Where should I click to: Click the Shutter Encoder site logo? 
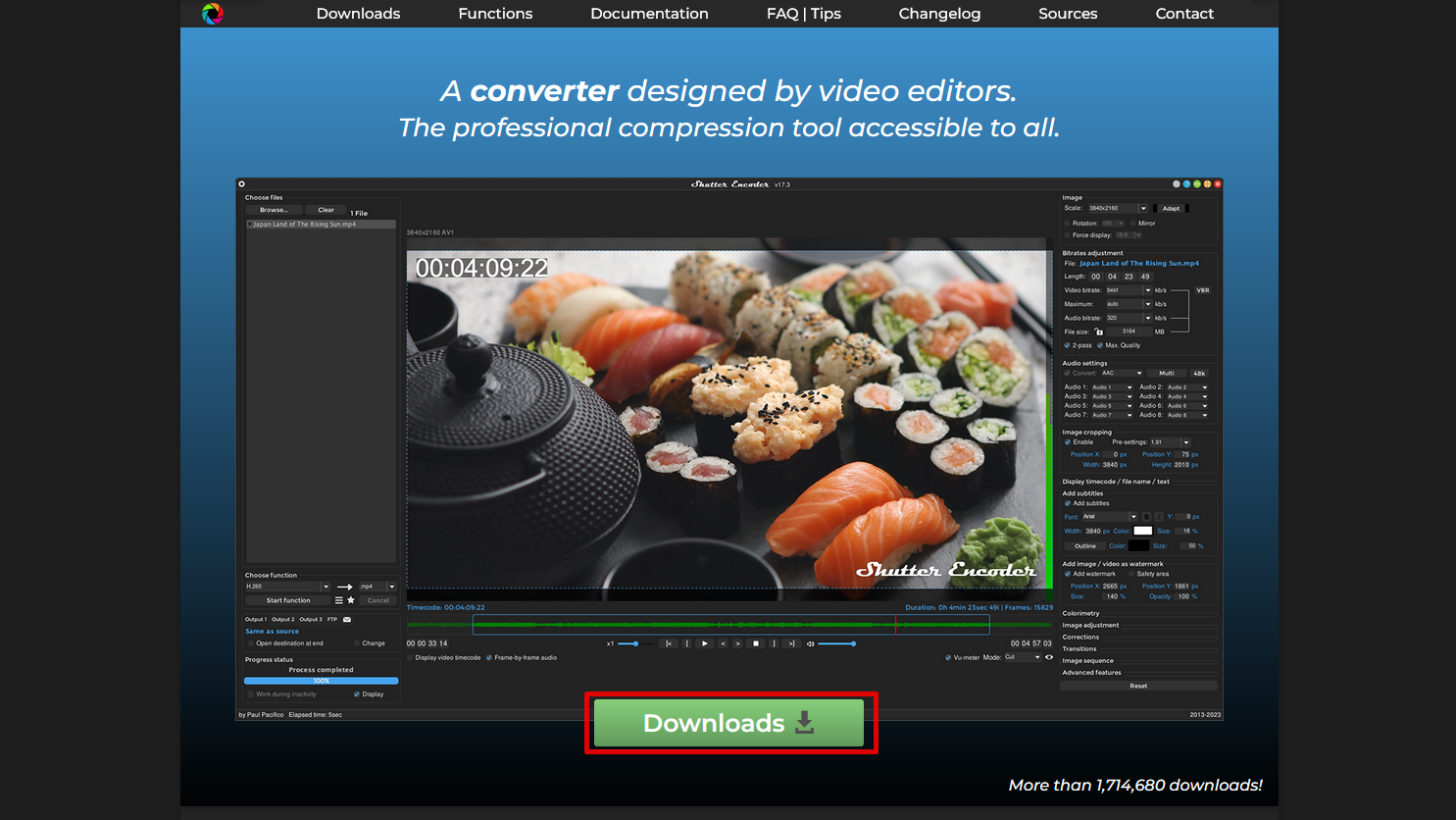point(213,14)
